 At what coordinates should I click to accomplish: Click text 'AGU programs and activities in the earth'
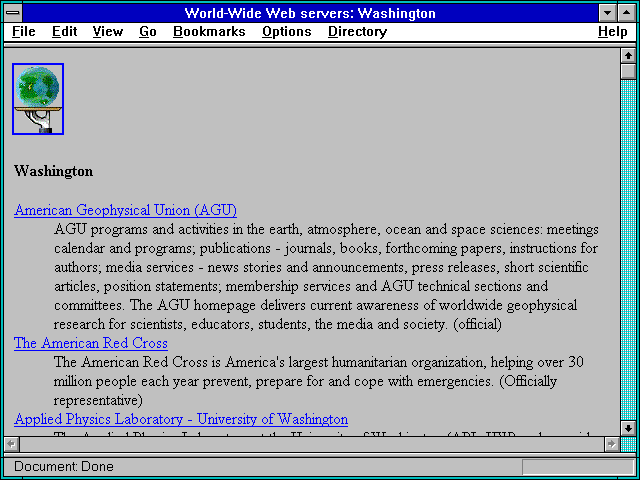(x=178, y=229)
